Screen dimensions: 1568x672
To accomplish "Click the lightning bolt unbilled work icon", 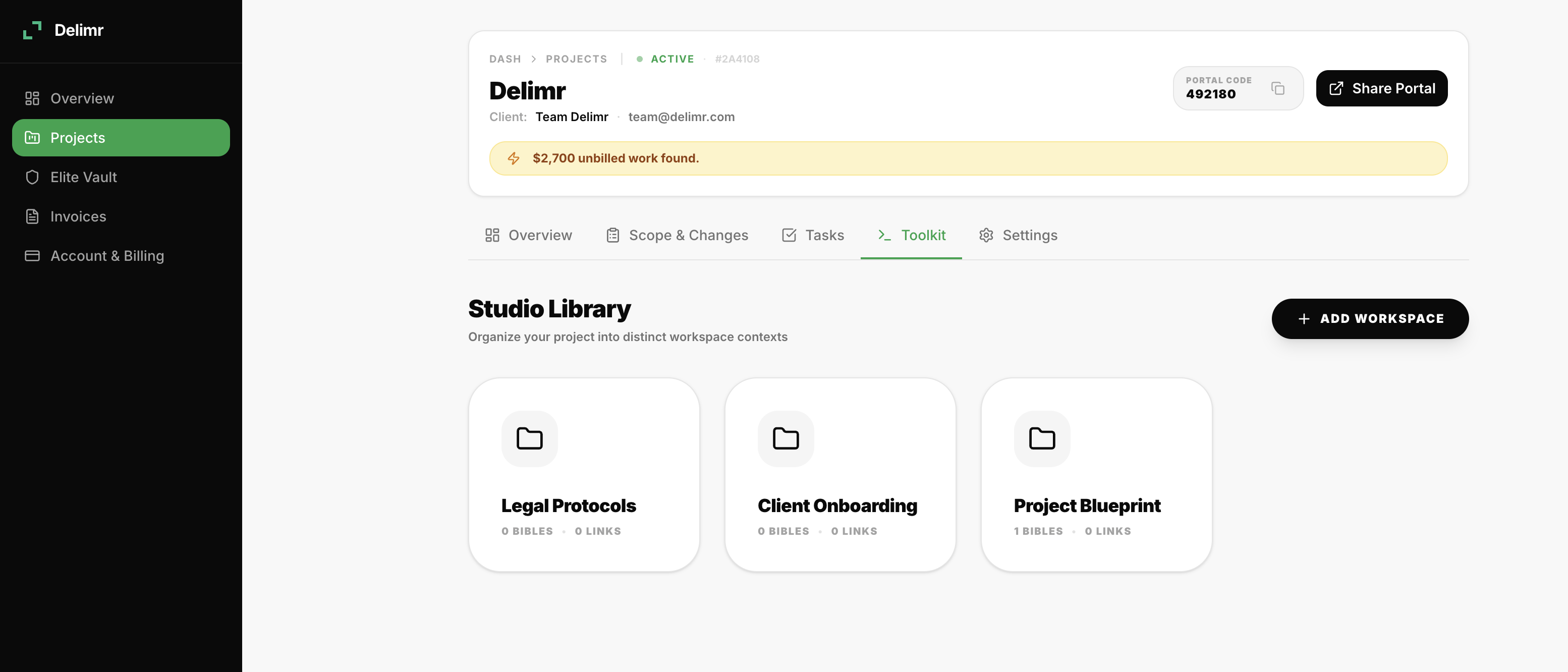I will click(513, 158).
